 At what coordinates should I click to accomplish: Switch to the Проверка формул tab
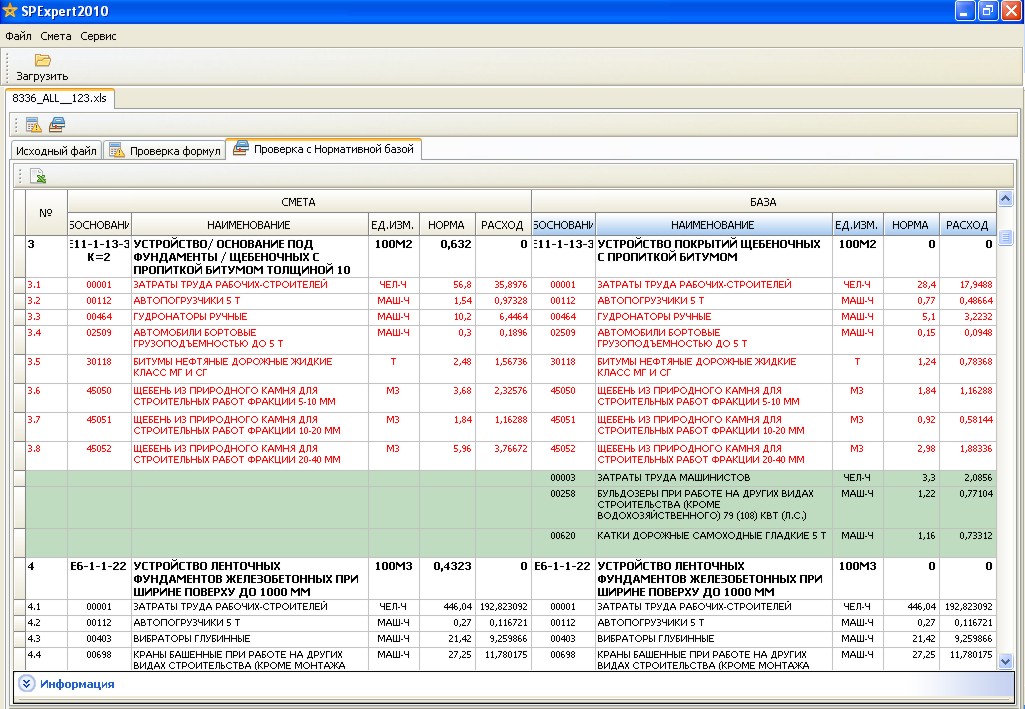[166, 151]
